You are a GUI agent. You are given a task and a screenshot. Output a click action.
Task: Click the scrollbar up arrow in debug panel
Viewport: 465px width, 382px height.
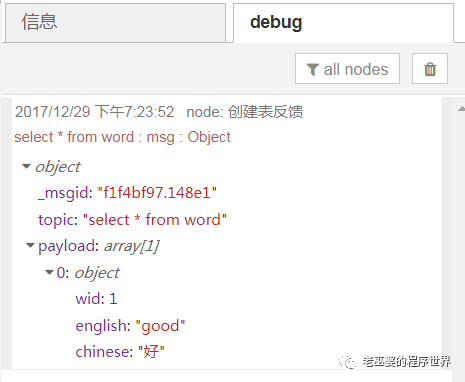(461, 109)
